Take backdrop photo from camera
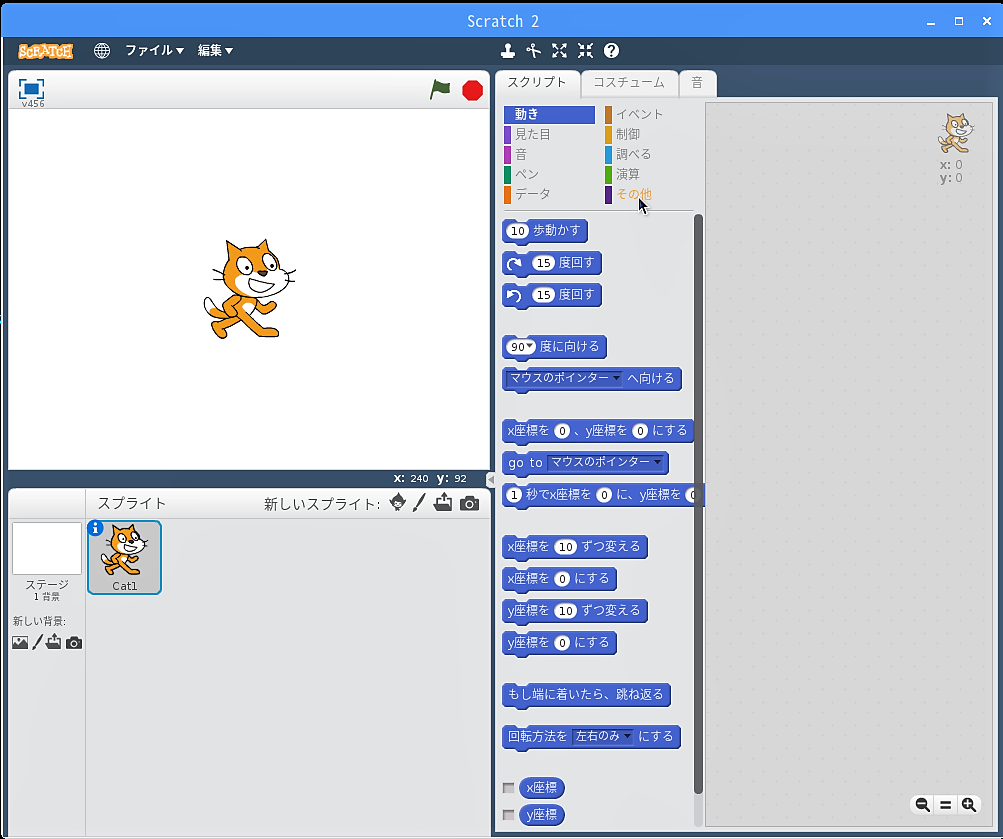Screen dimensions: 1003x839 click(74, 643)
